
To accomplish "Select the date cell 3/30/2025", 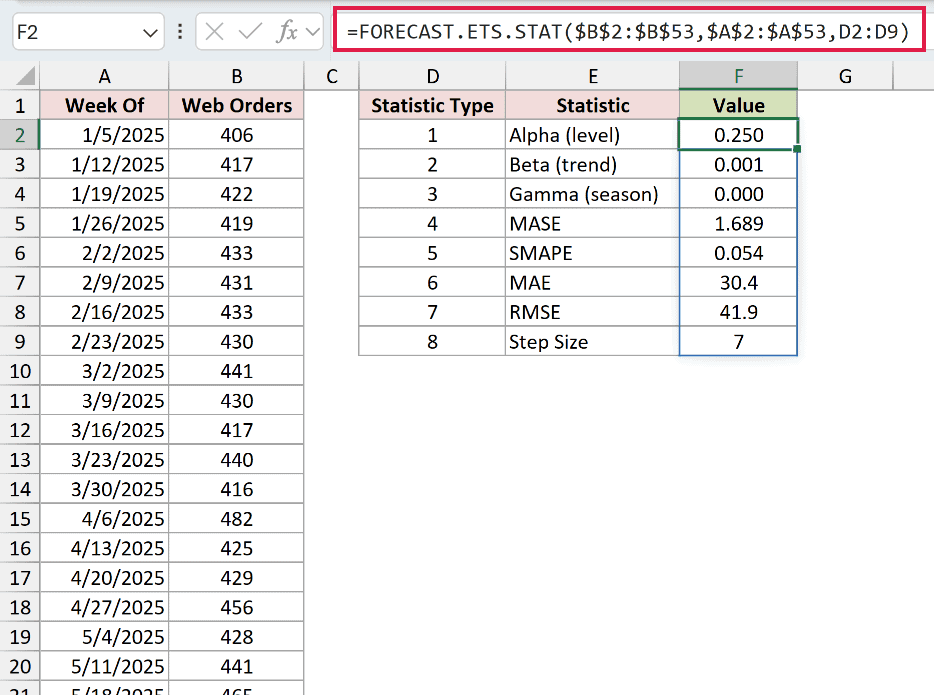I will tap(104, 489).
